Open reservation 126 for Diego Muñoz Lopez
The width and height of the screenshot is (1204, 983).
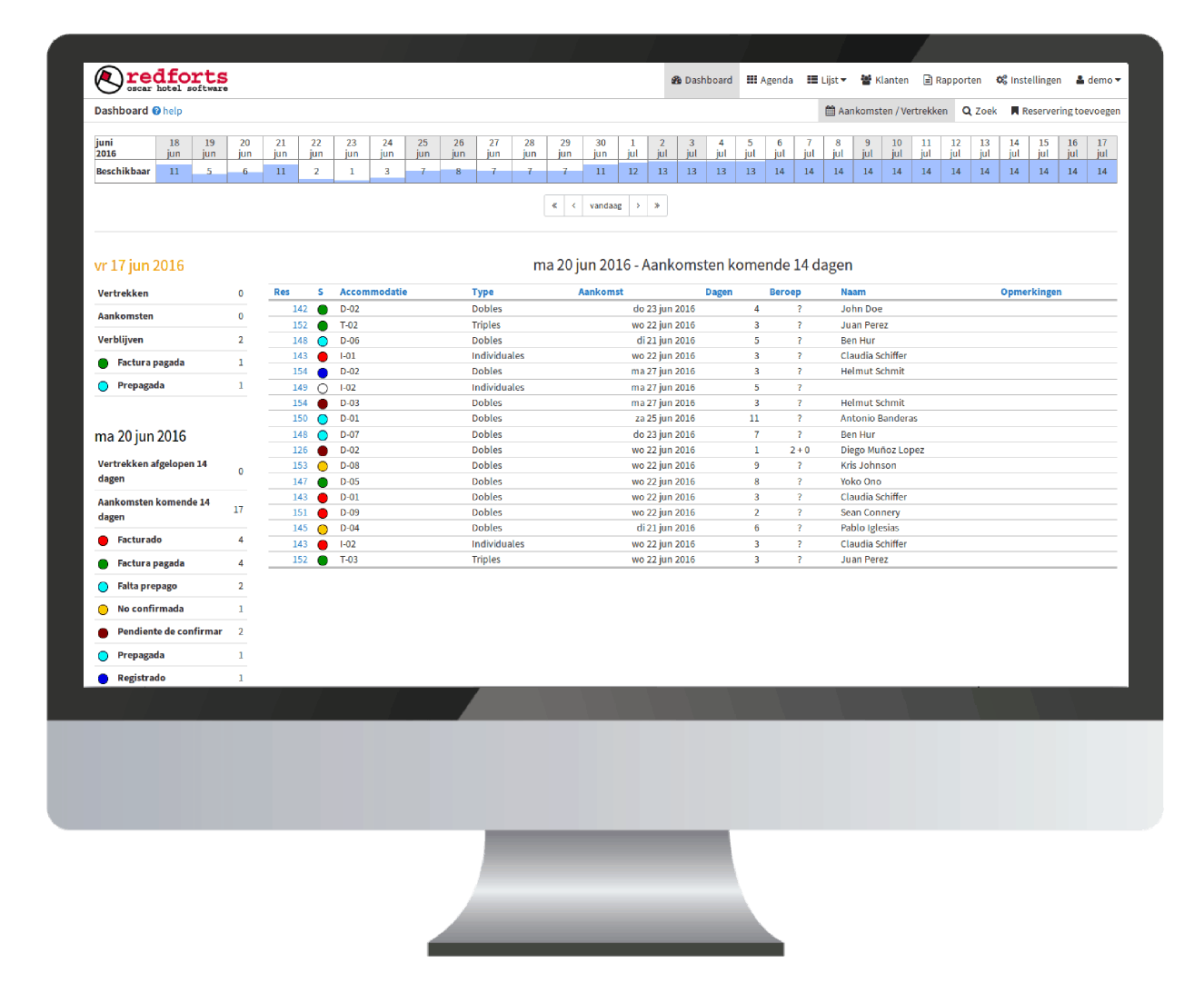[300, 451]
